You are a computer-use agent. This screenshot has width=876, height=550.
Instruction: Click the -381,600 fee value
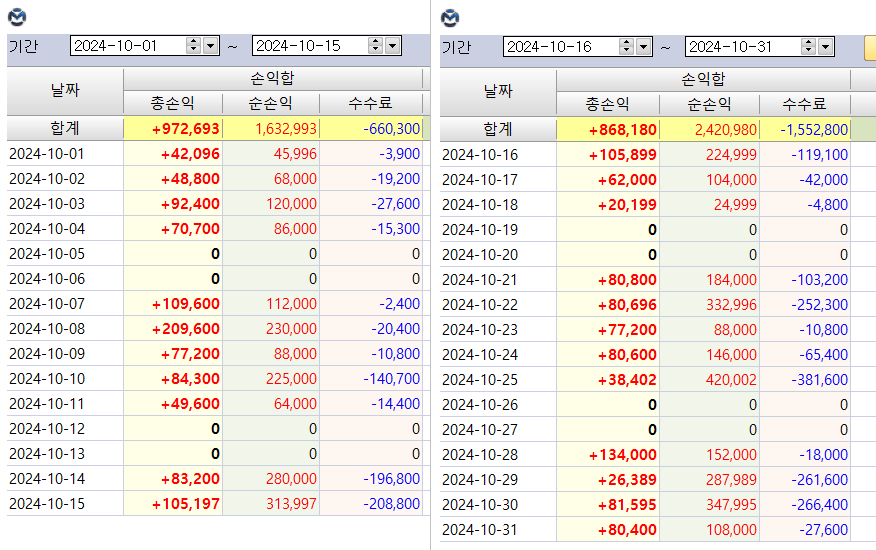(x=820, y=380)
